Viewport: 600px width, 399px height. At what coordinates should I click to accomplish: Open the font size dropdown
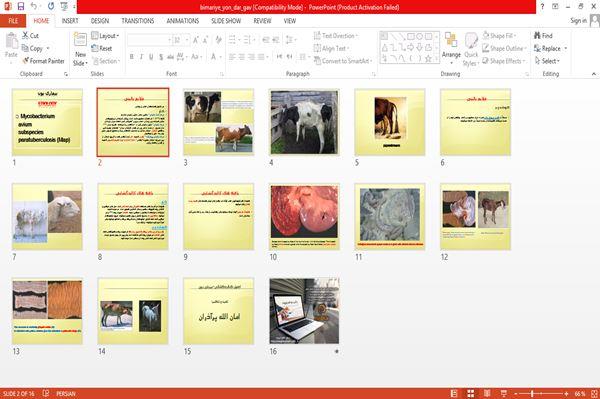pyautogui.click(x=187, y=40)
